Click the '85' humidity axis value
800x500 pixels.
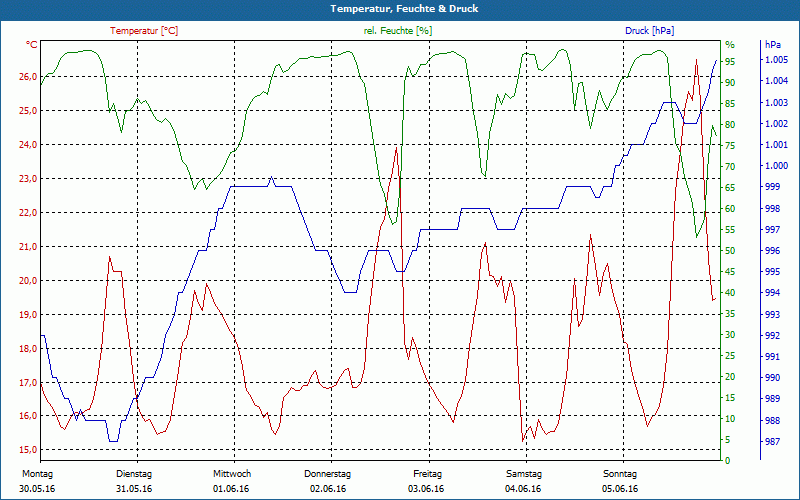[730, 104]
